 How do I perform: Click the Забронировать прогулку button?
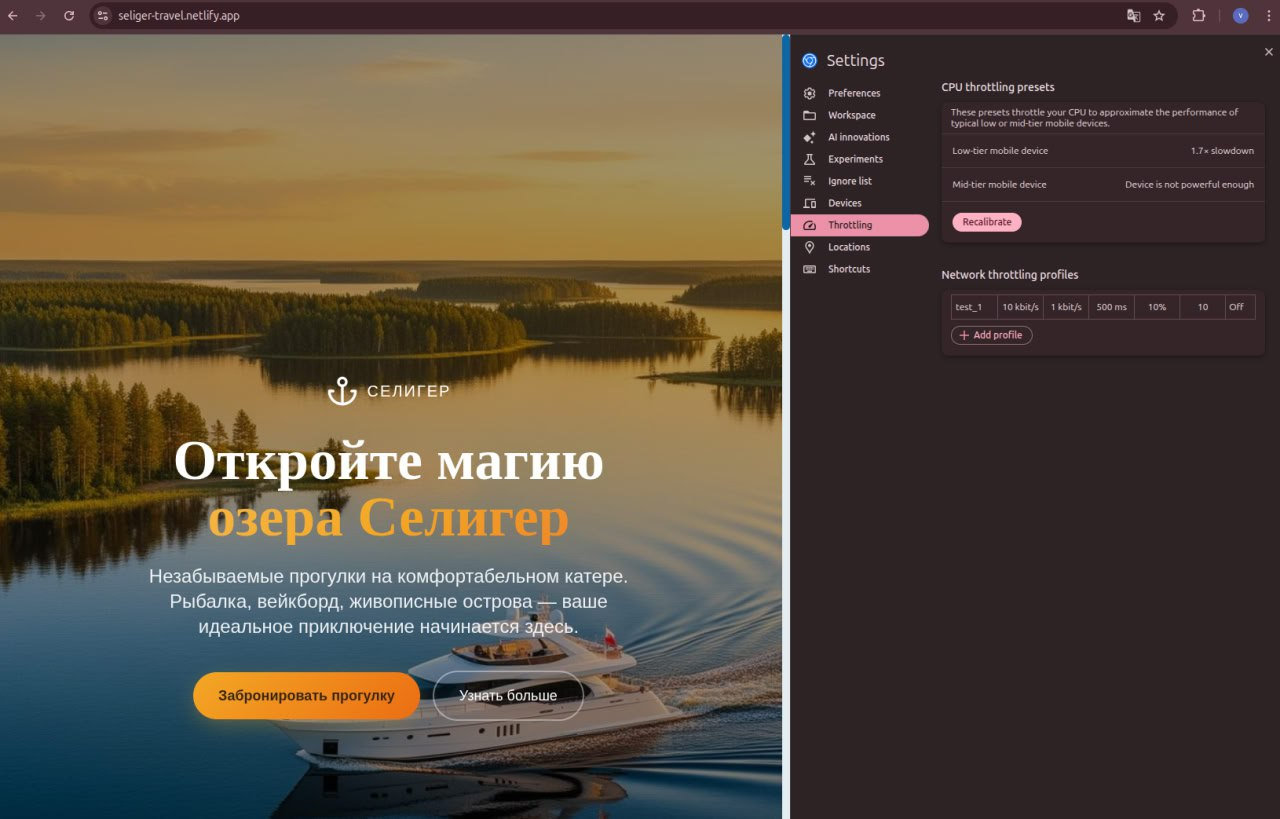pyautogui.click(x=306, y=696)
